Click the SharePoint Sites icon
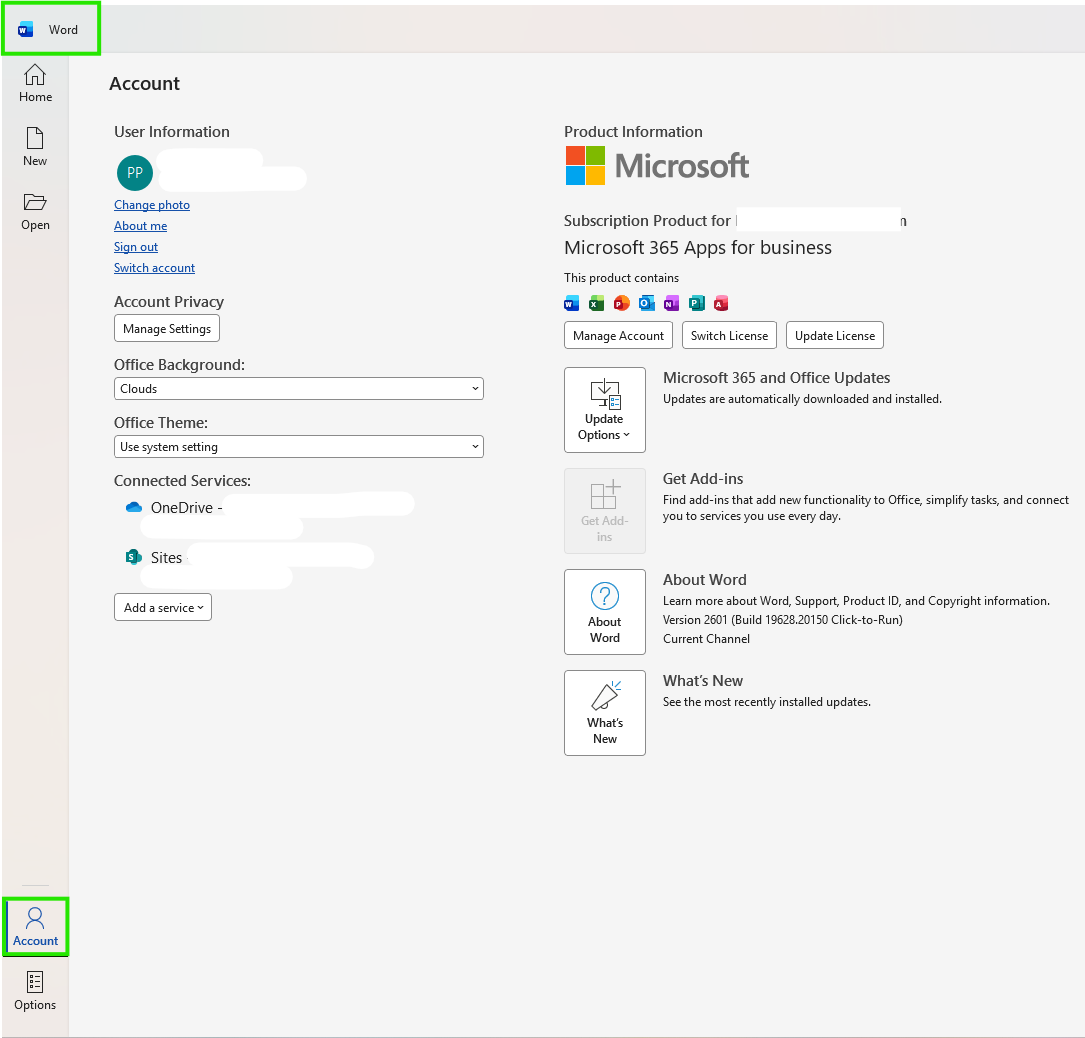The image size is (1085, 1038). pos(134,557)
